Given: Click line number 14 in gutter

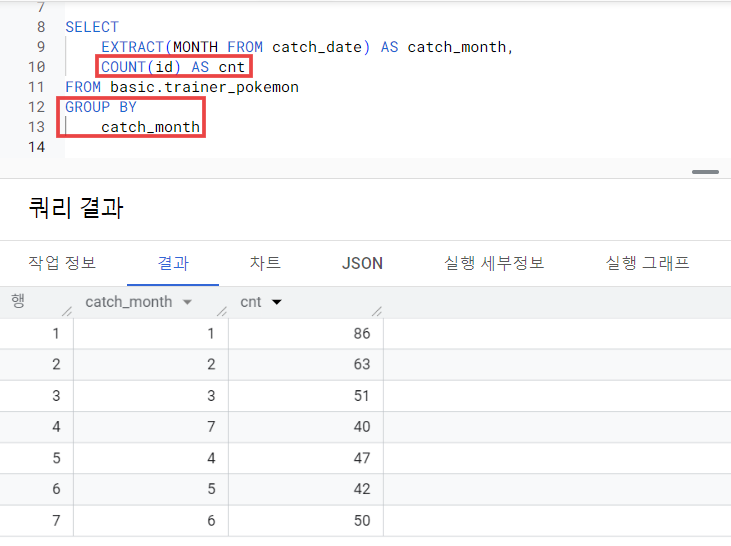Looking at the screenshot, I should point(36,147).
